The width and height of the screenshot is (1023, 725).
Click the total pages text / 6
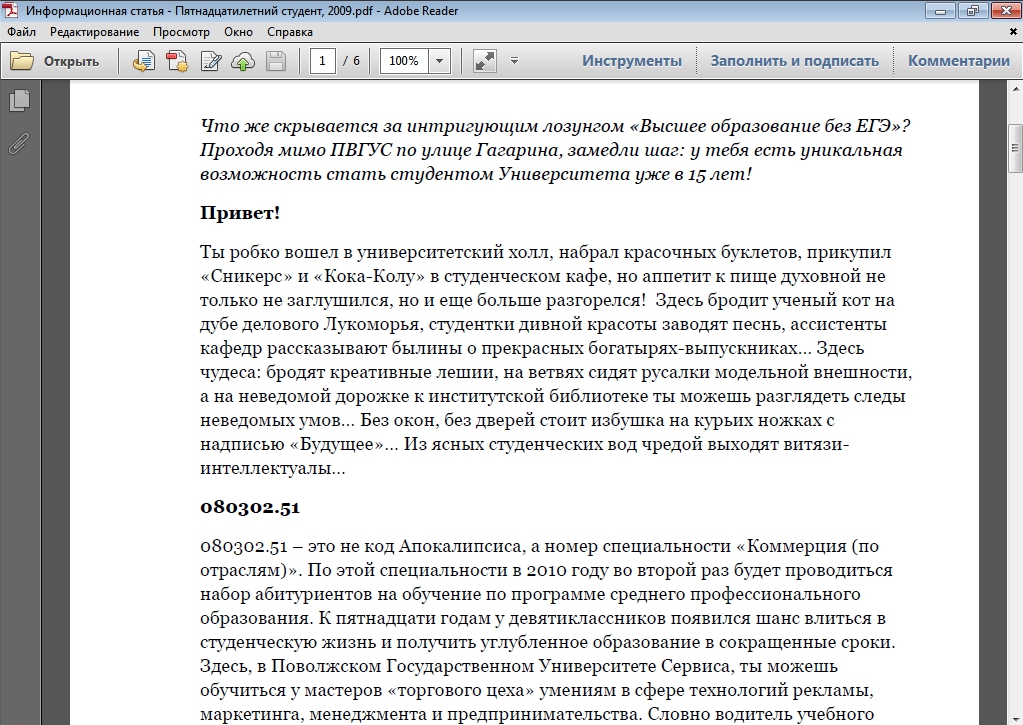click(352, 61)
